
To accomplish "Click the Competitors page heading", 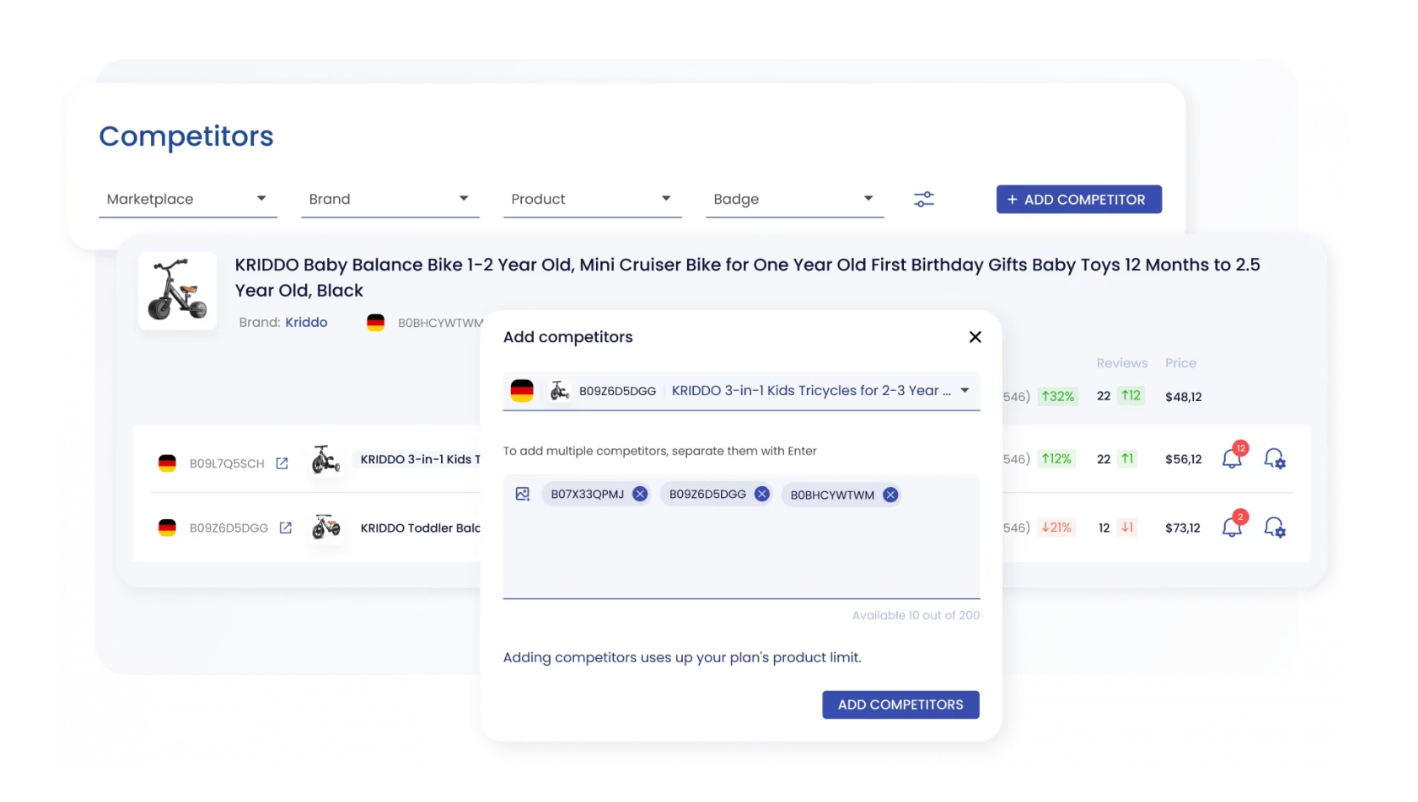I will [x=186, y=136].
